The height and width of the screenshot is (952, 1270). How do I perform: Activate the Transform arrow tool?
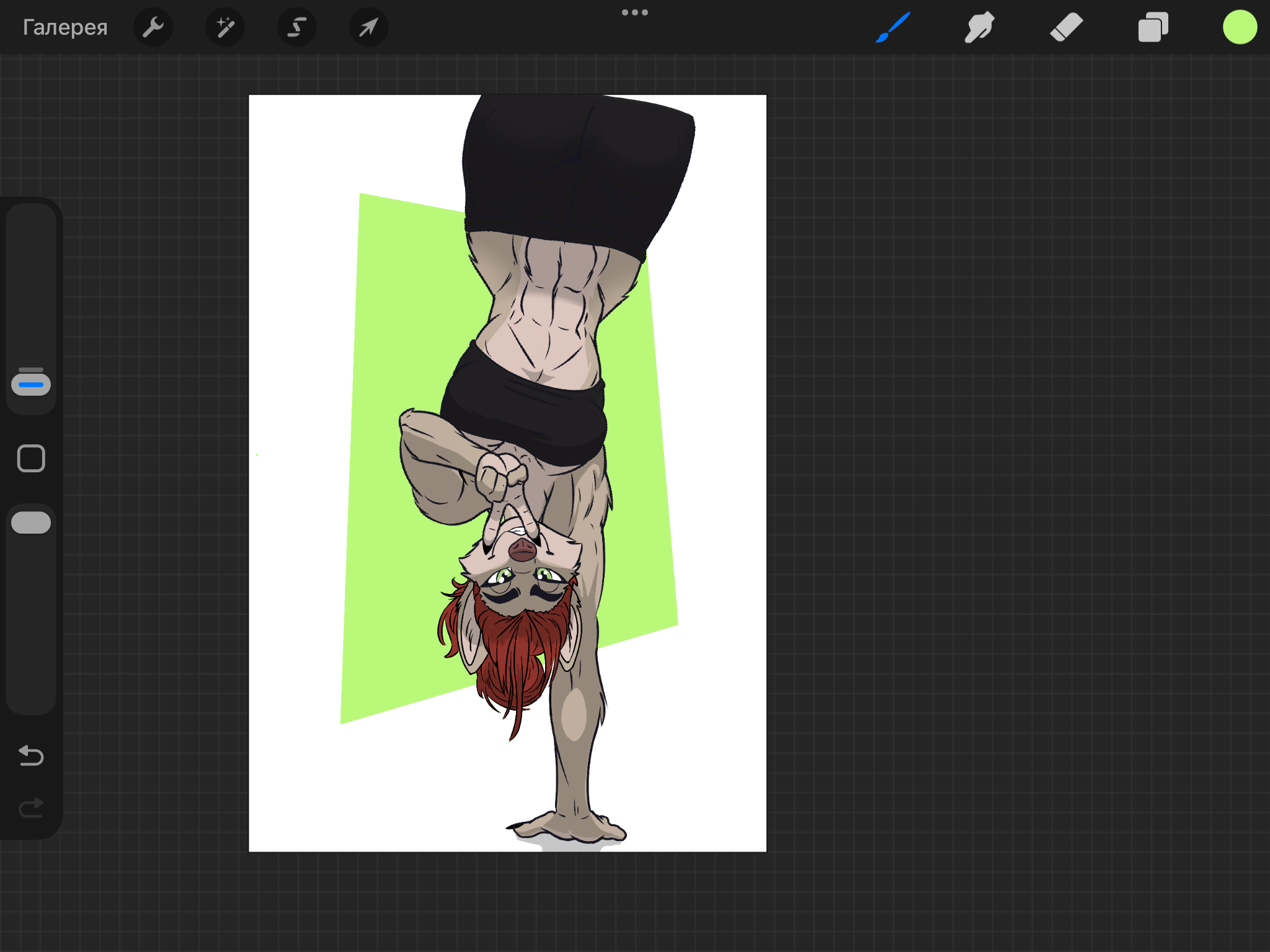[369, 27]
